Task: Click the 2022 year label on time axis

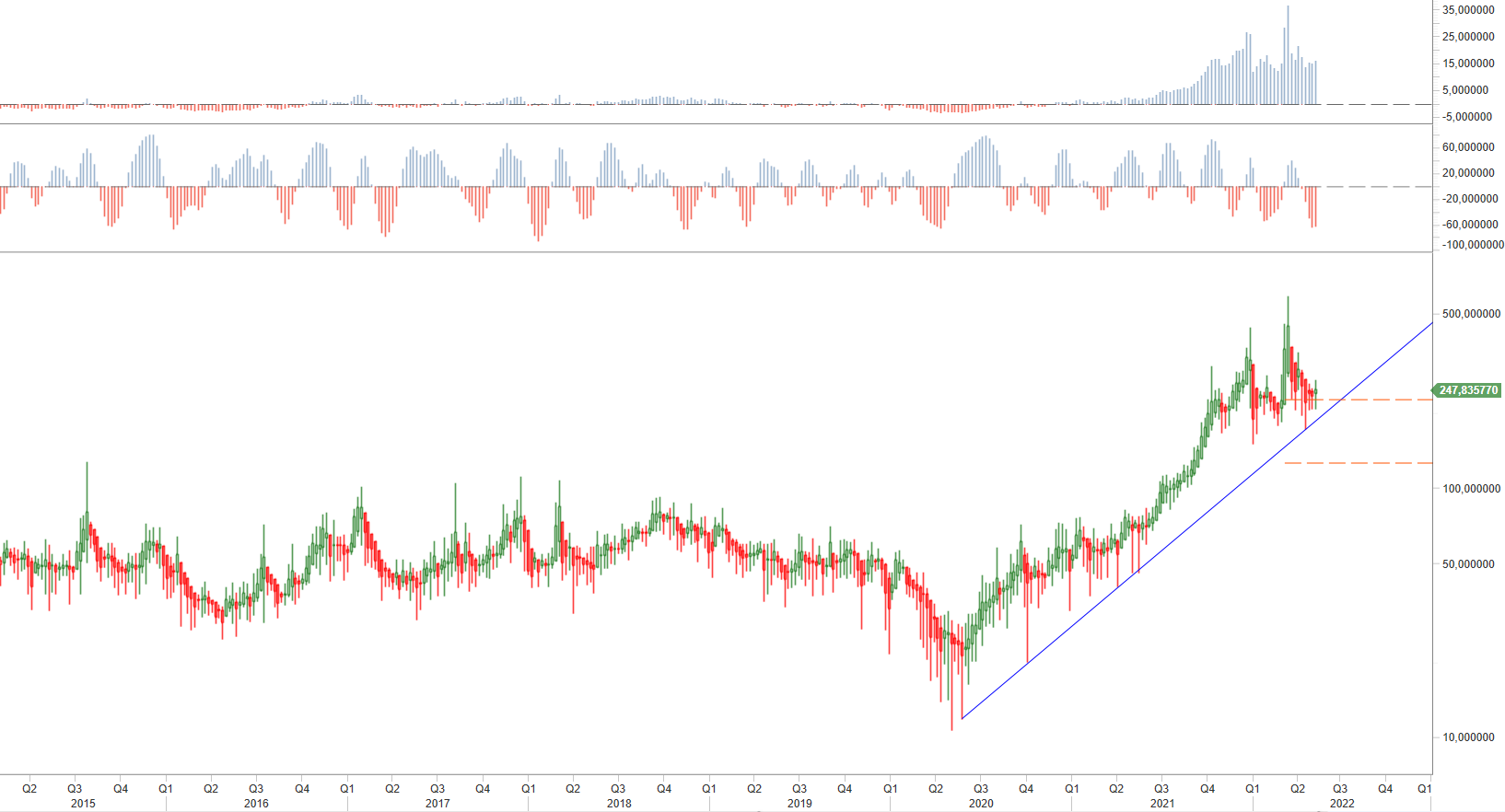Action: coord(1342,804)
